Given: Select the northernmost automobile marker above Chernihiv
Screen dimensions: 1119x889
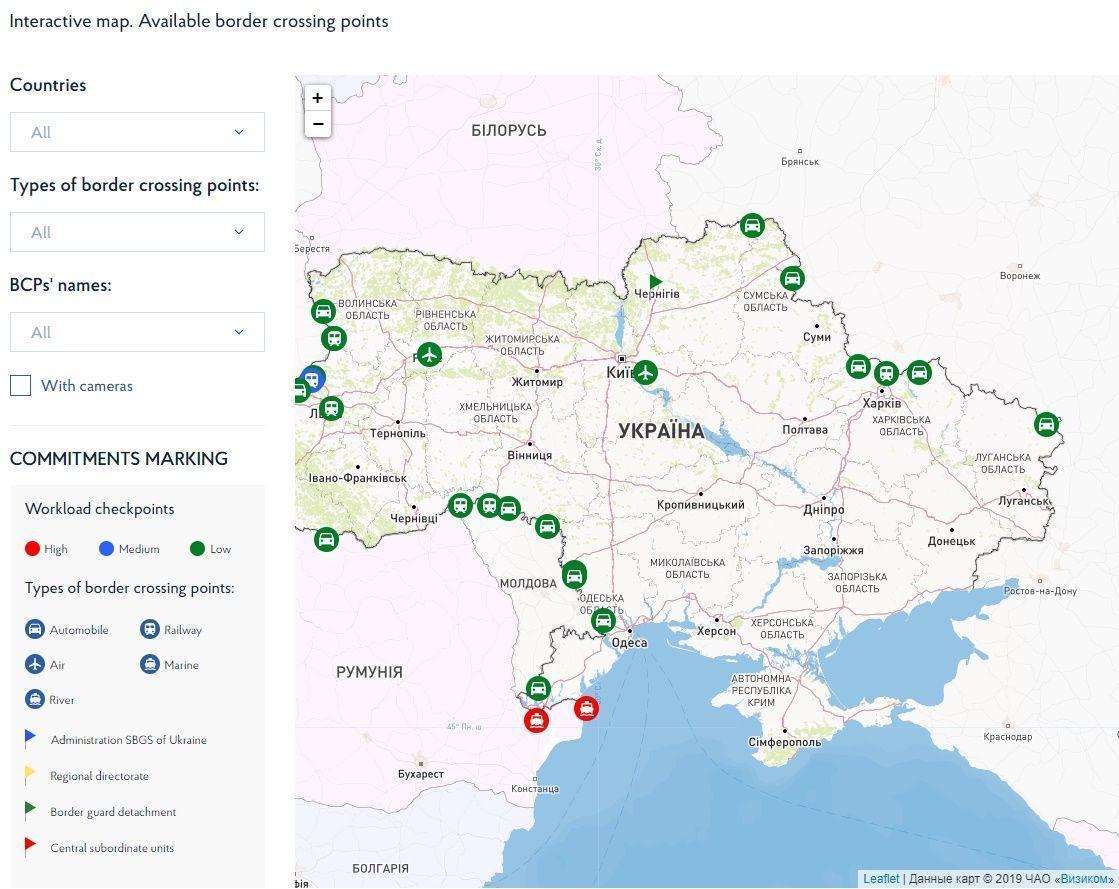Looking at the screenshot, I should pos(752,225).
